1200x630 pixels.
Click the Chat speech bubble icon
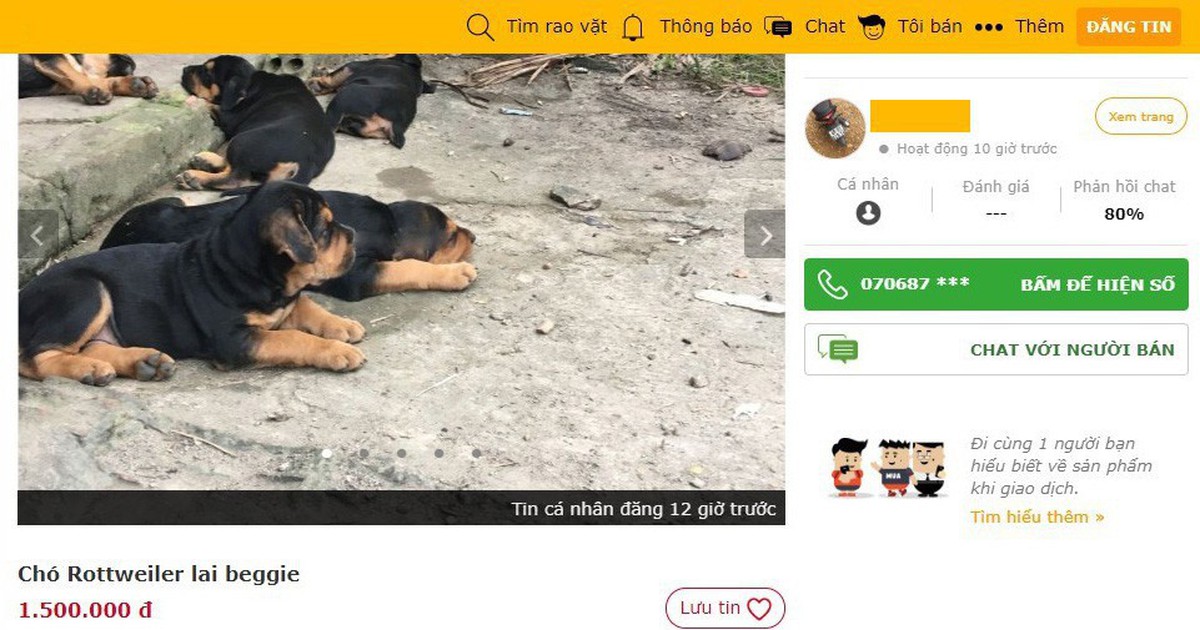pos(778,27)
